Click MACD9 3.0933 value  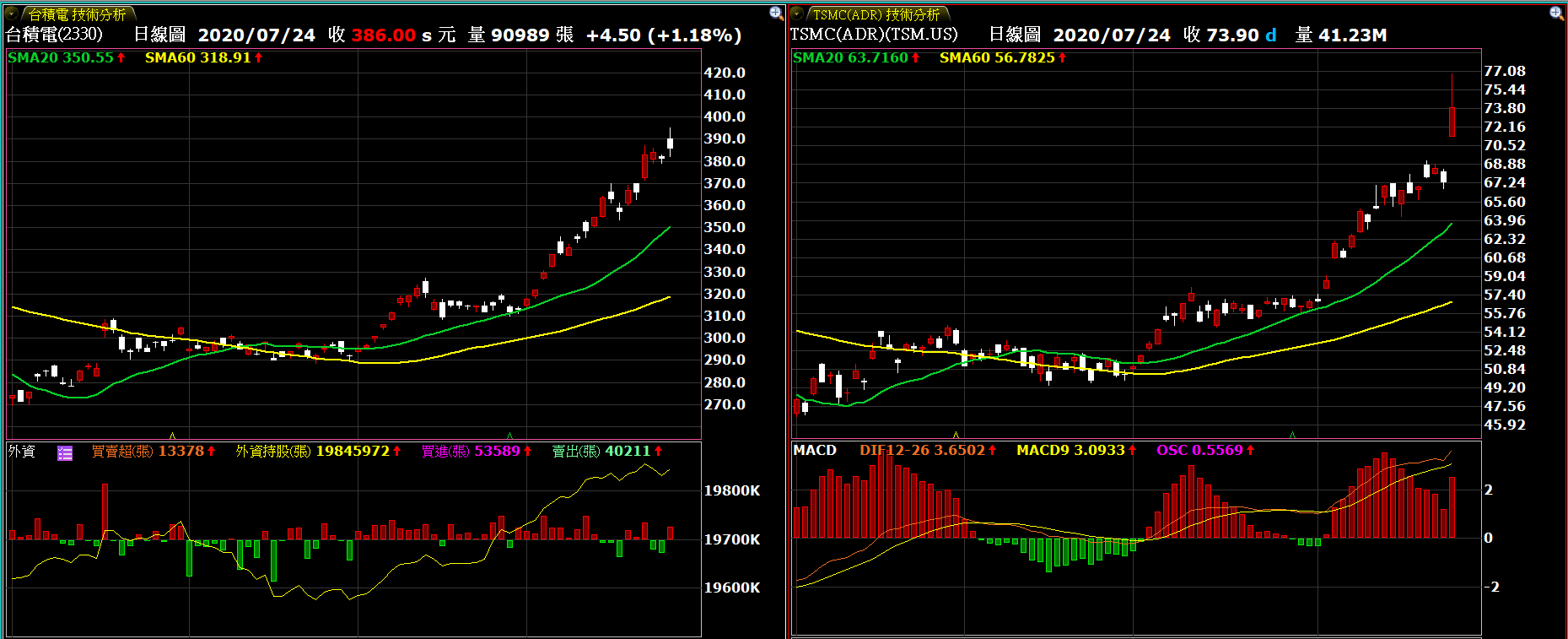[x=1071, y=451]
